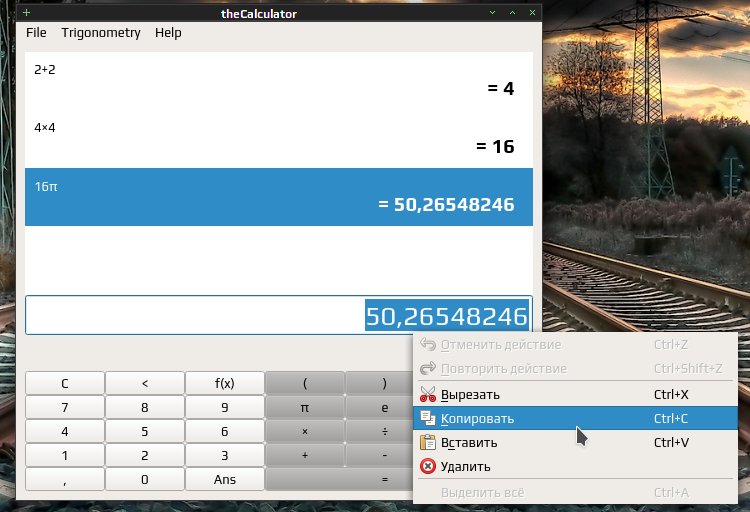The width and height of the screenshot is (750, 512).
Task: Click the expression input field
Action: pyautogui.click(x=279, y=315)
